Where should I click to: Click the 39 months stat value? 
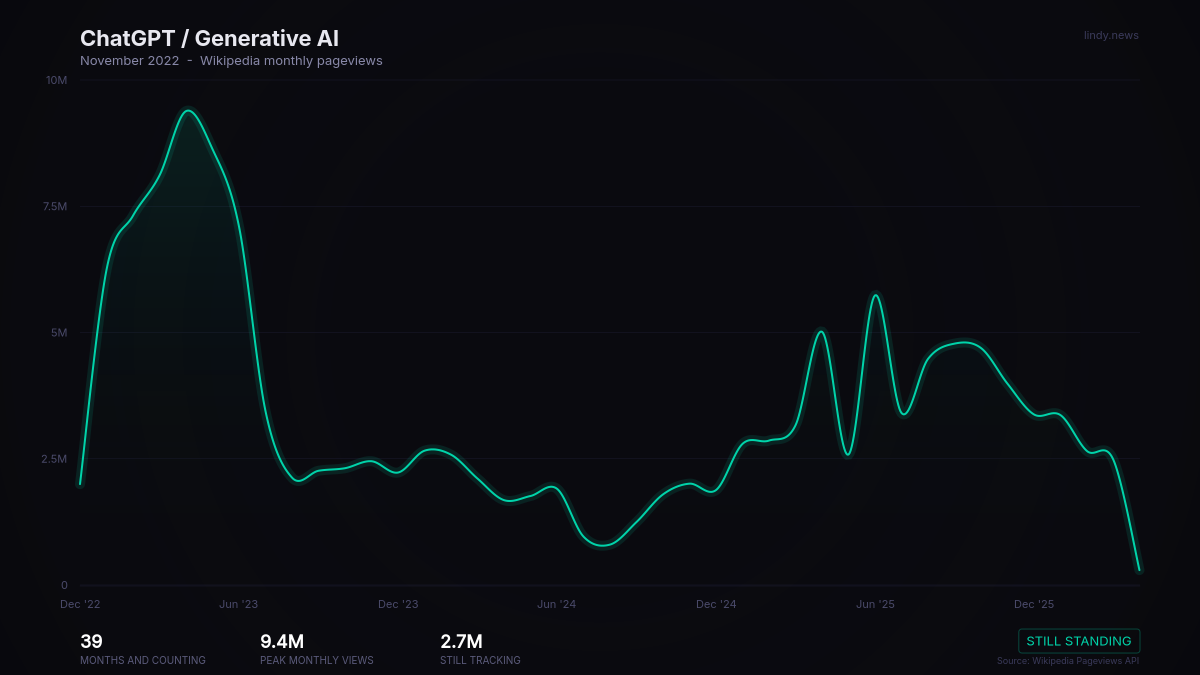(91, 641)
